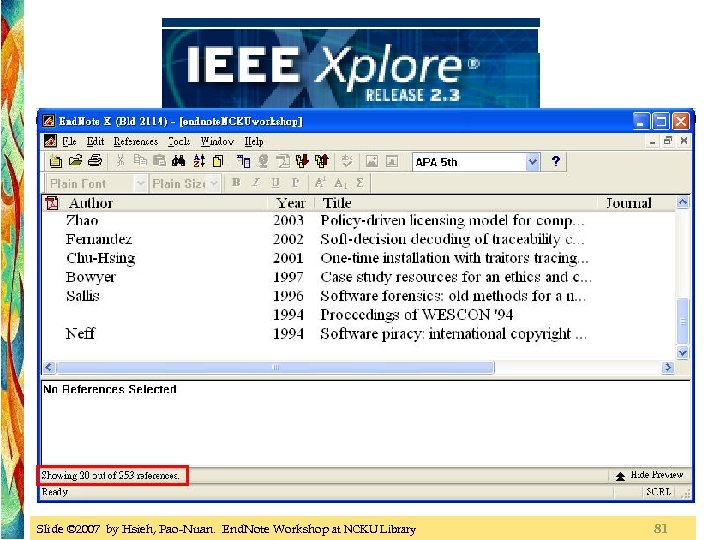
Task: Open the Tools menu
Action: coord(179,141)
